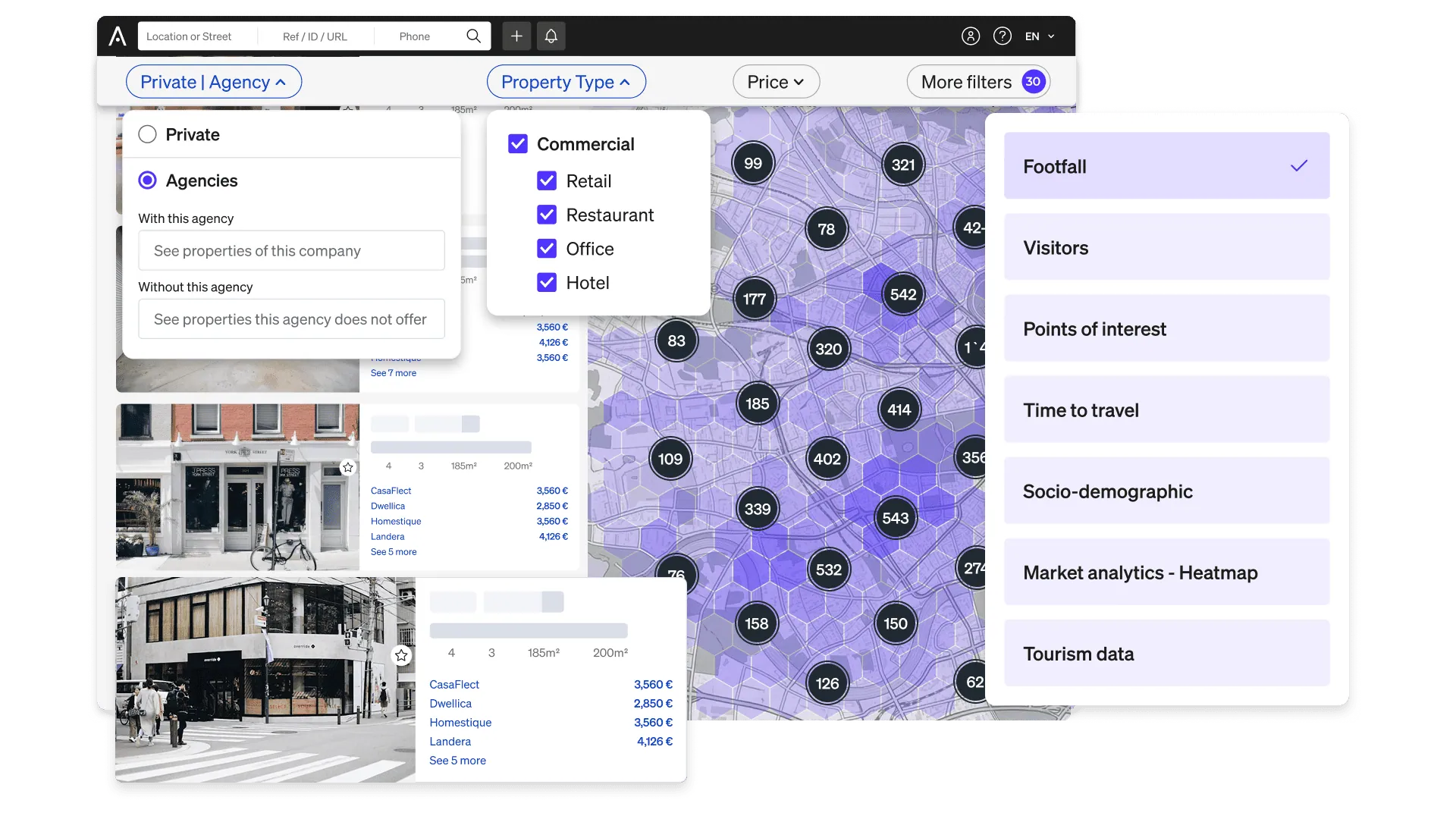Screen dimensions: 1456x819
Task: Click the Location or Street field
Action: pyautogui.click(x=197, y=36)
